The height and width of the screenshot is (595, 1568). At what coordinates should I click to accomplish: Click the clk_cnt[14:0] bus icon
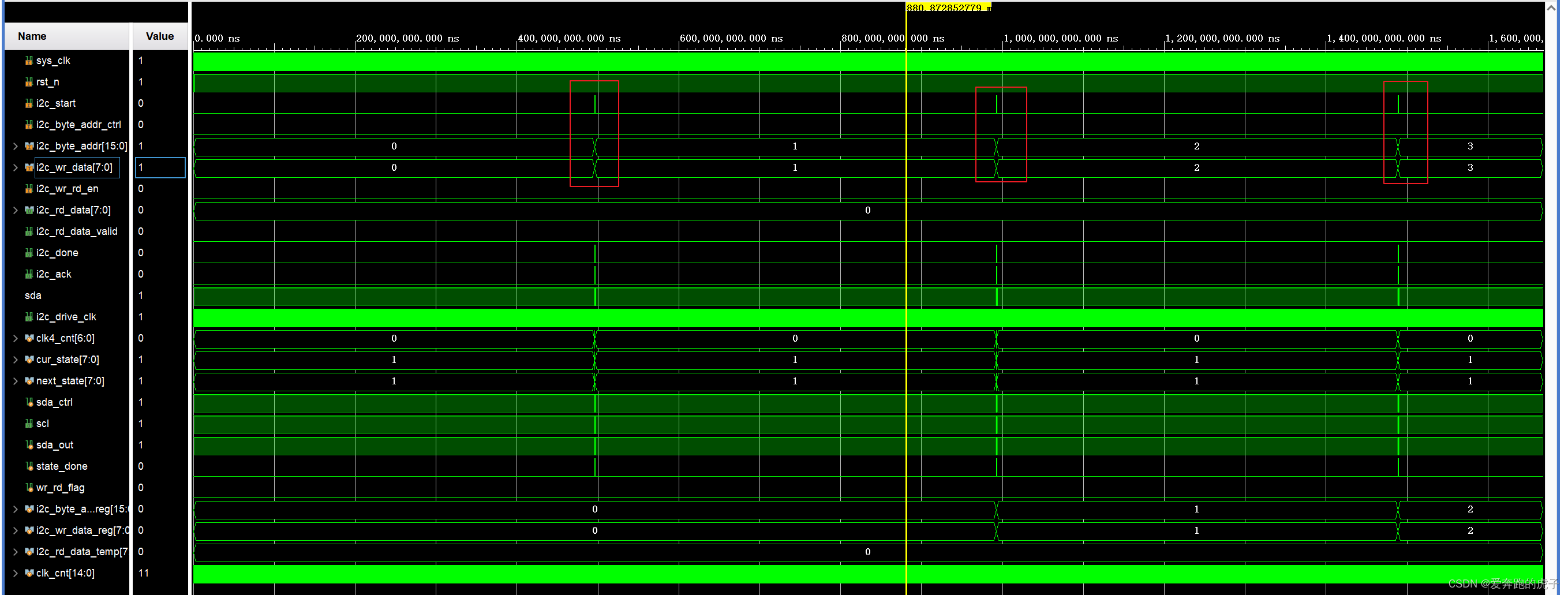[29, 573]
